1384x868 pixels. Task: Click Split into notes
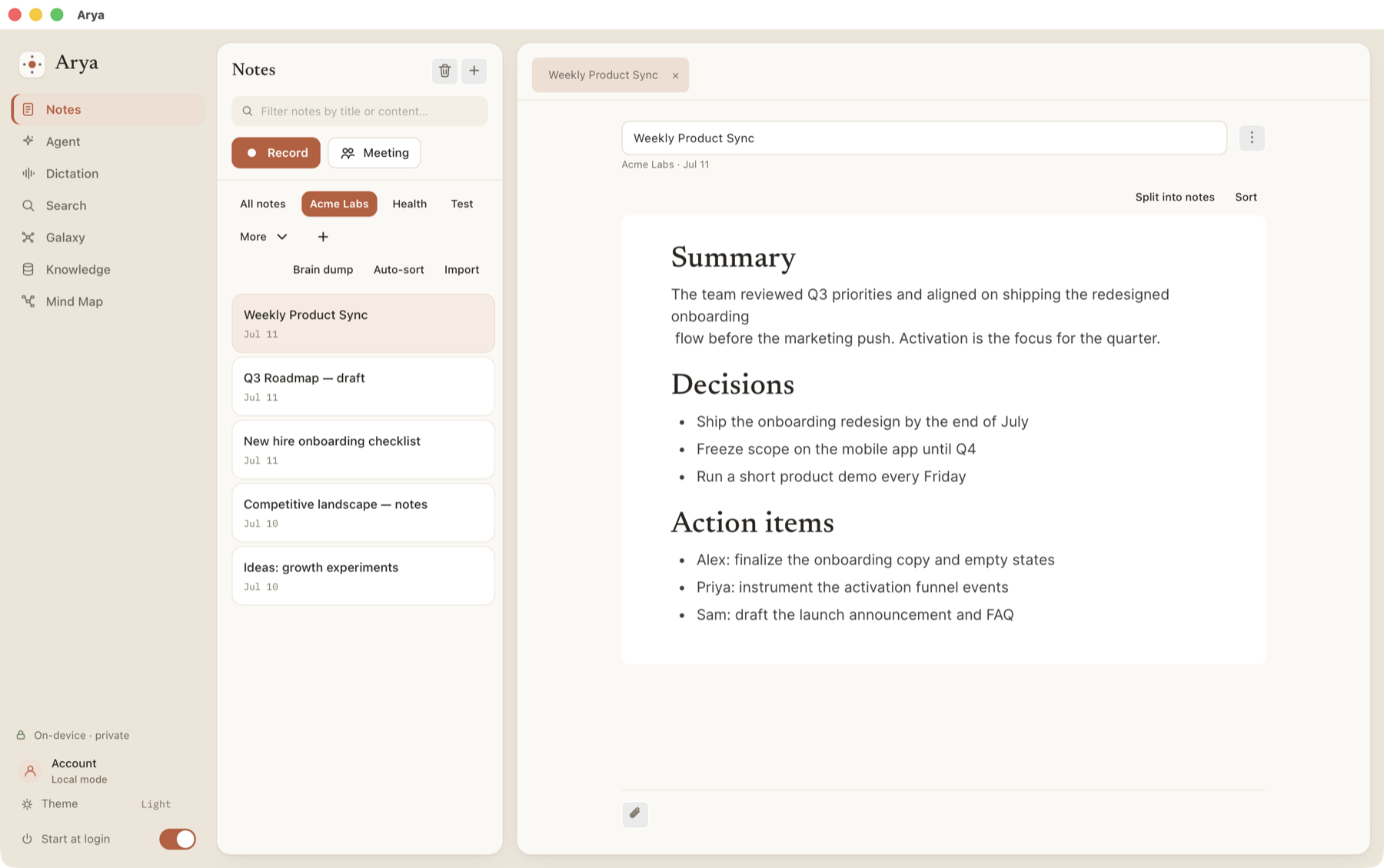(1175, 198)
